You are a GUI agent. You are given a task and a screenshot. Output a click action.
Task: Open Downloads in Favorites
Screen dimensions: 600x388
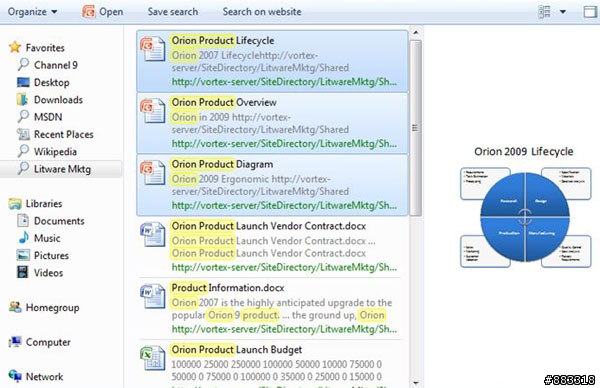[x=58, y=99]
